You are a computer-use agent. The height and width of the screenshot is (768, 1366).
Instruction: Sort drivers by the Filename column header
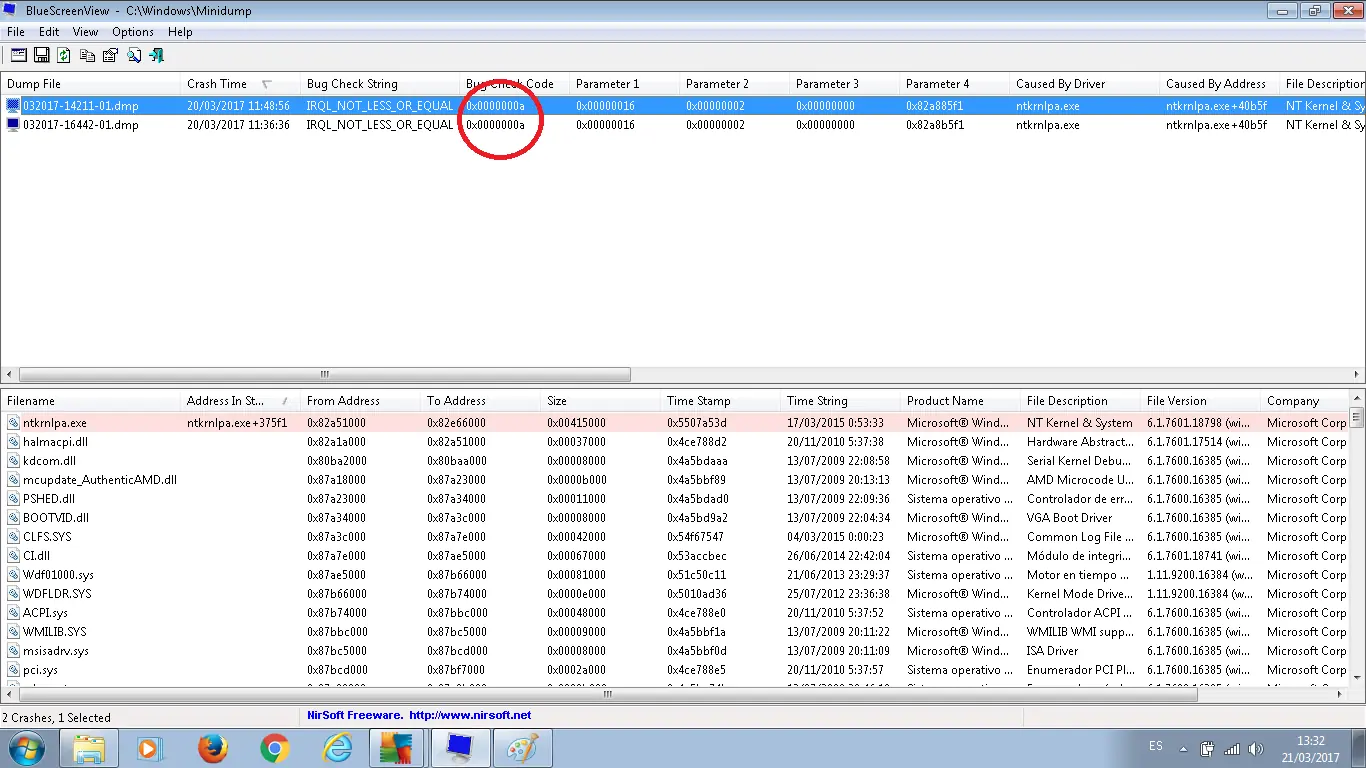(x=90, y=401)
